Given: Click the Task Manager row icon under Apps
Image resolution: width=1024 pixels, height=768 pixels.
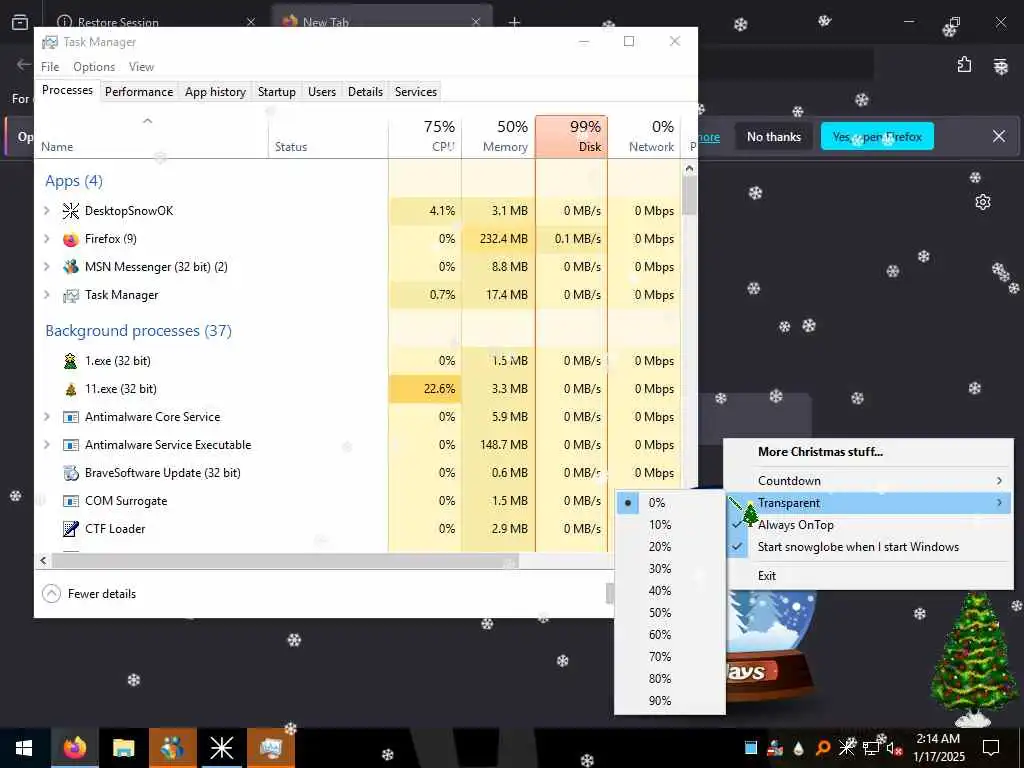Looking at the screenshot, I should coord(71,295).
